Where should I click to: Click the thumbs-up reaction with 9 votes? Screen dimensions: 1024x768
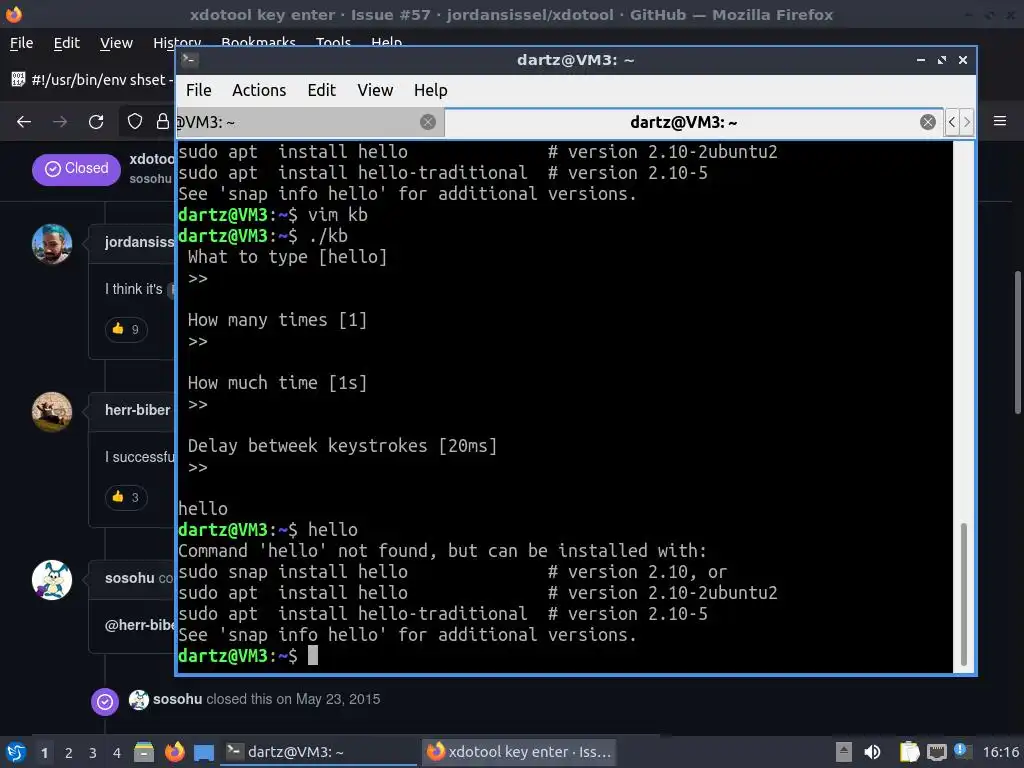click(125, 329)
